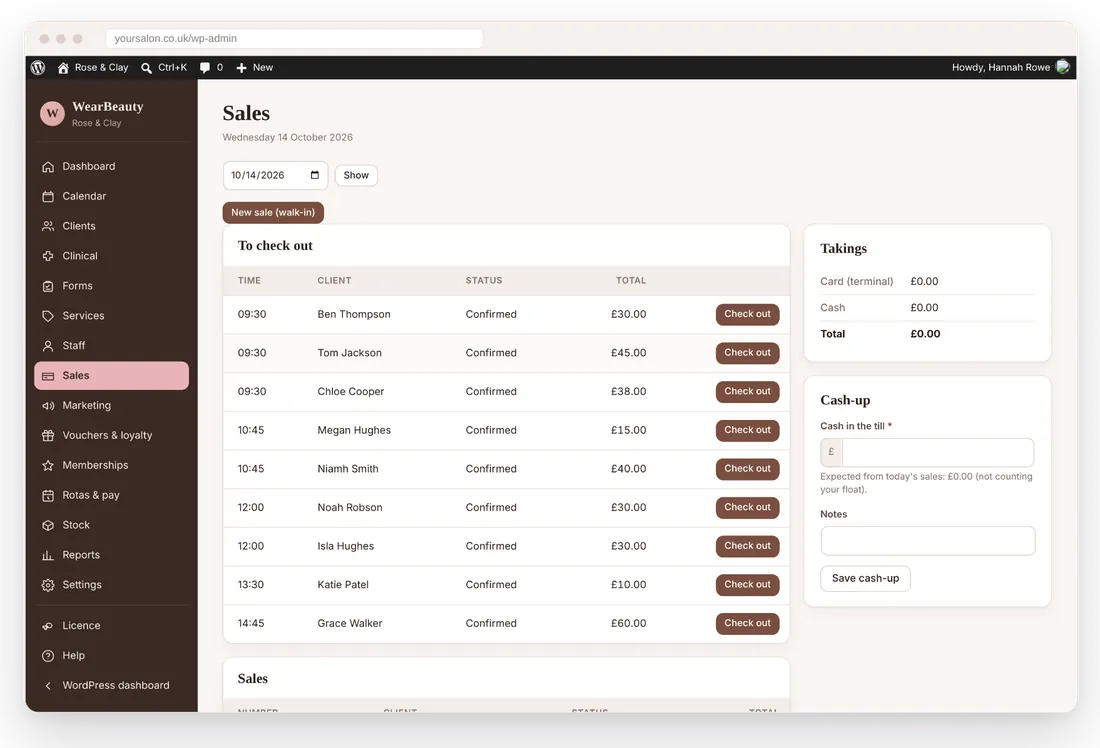Click the Clinical cross icon
This screenshot has height=748, width=1100.
point(48,256)
